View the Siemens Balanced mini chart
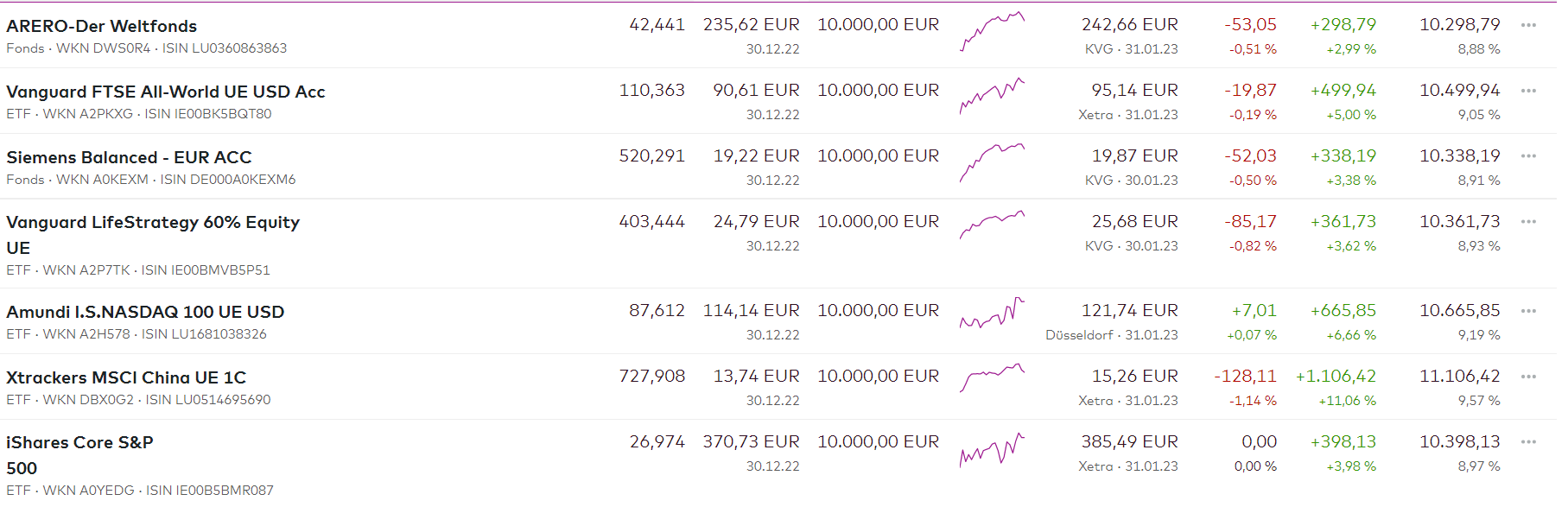Viewport: 1568px width, 507px height. click(x=992, y=162)
